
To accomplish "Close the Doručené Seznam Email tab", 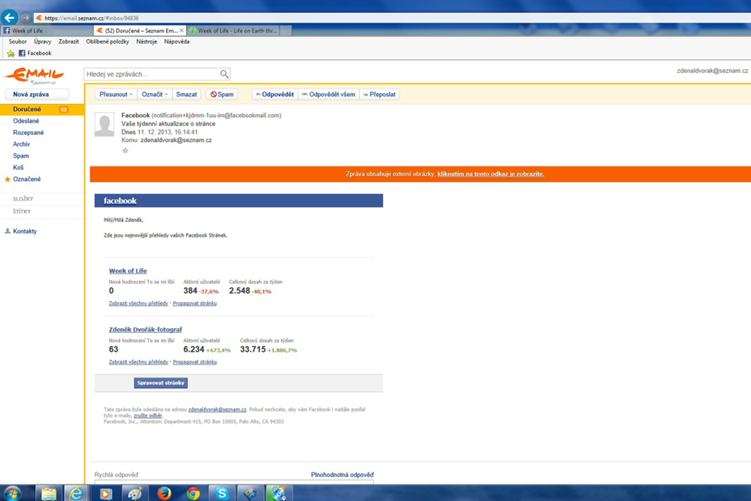I will (x=182, y=30).
